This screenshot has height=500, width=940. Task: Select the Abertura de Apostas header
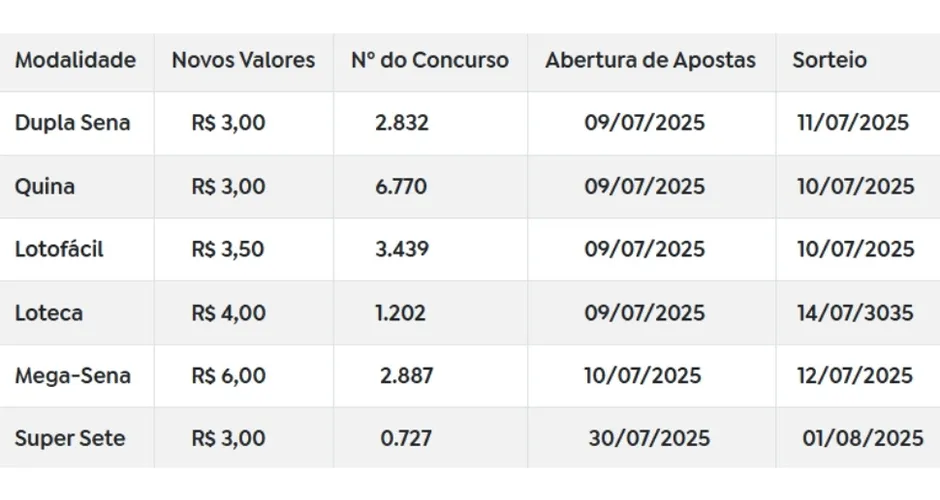click(x=650, y=60)
